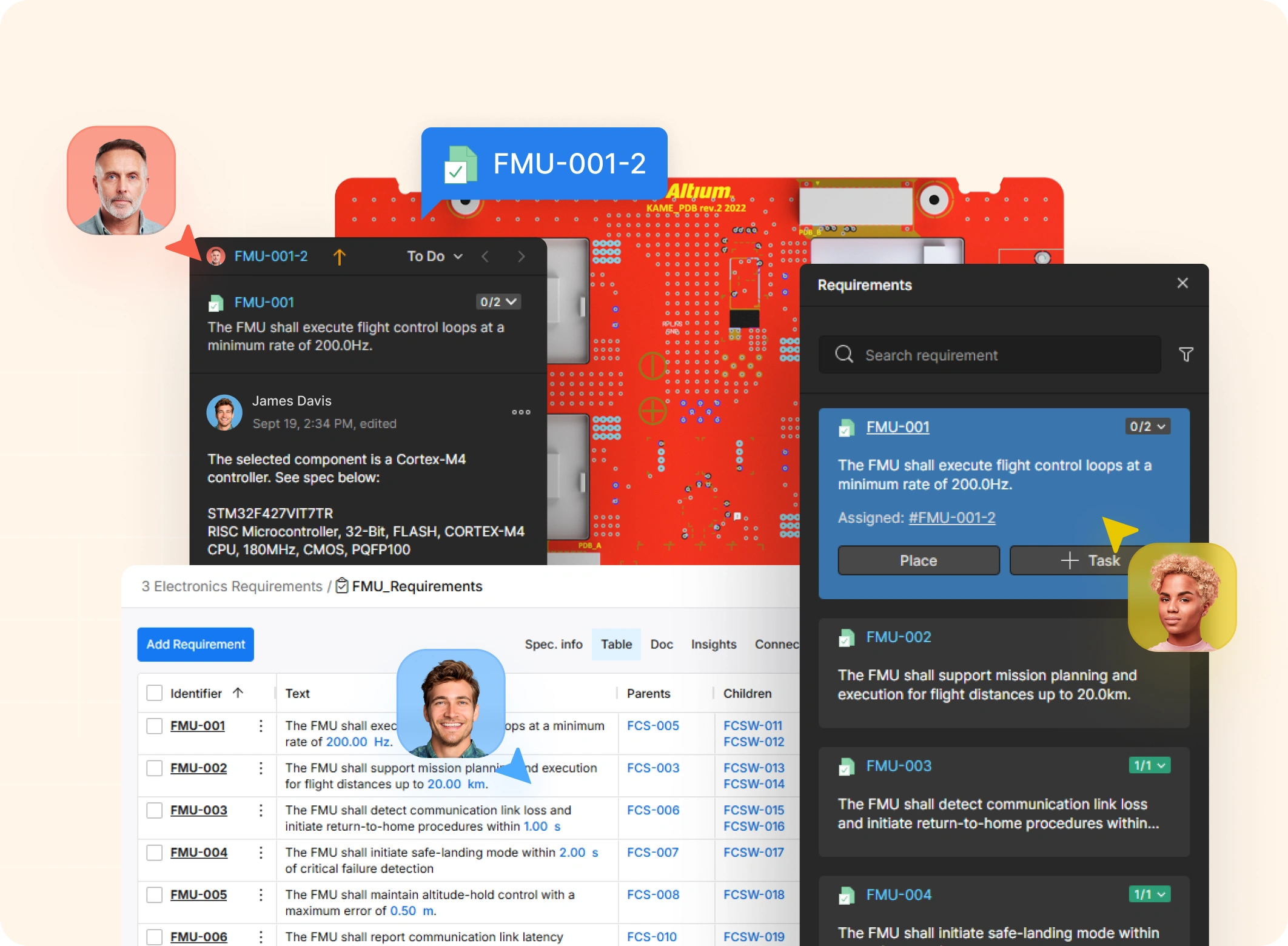Image resolution: width=1288 pixels, height=946 pixels.
Task: Switch to the Spec. info tab
Action: click(x=553, y=644)
